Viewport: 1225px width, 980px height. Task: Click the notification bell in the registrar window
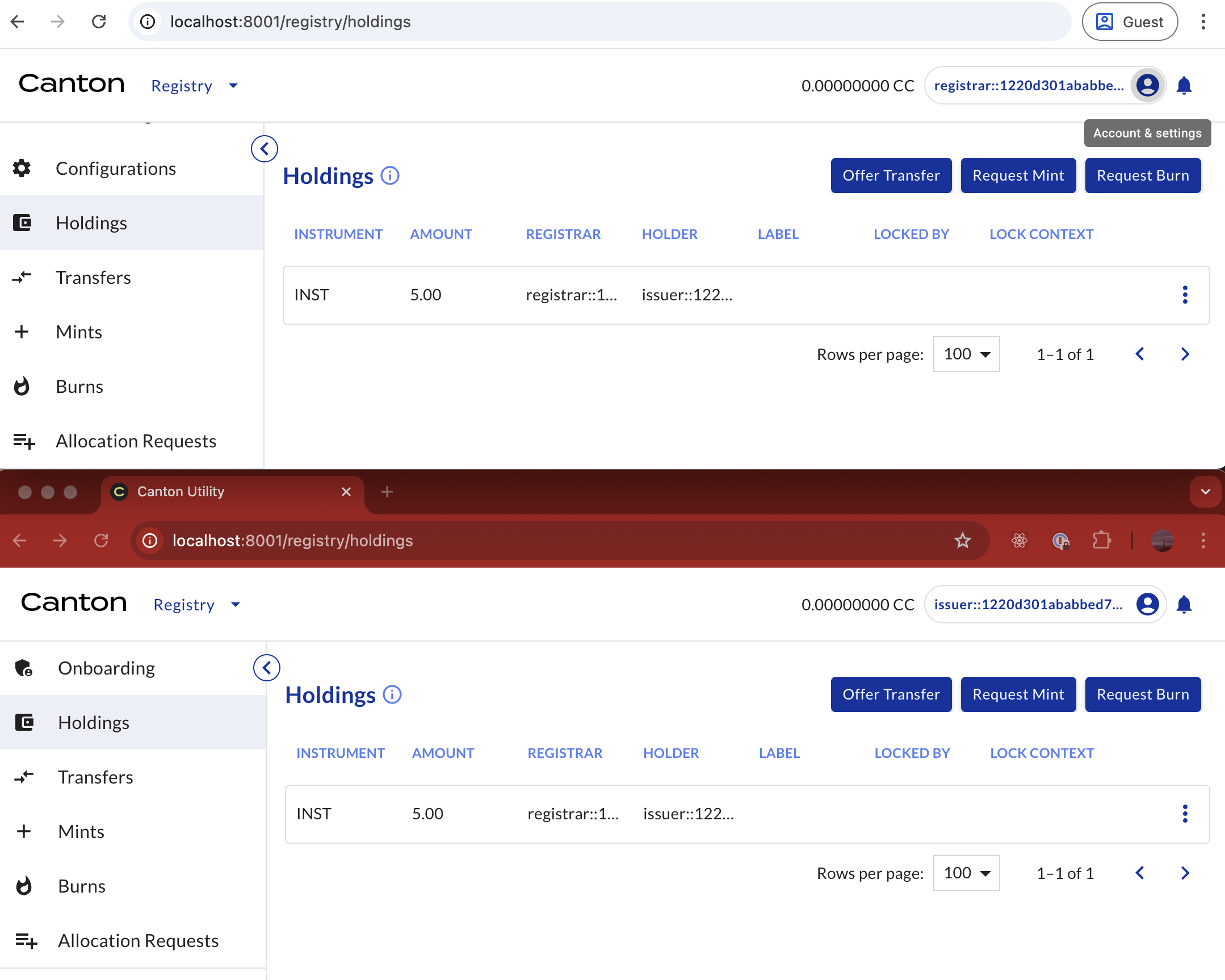click(x=1184, y=85)
